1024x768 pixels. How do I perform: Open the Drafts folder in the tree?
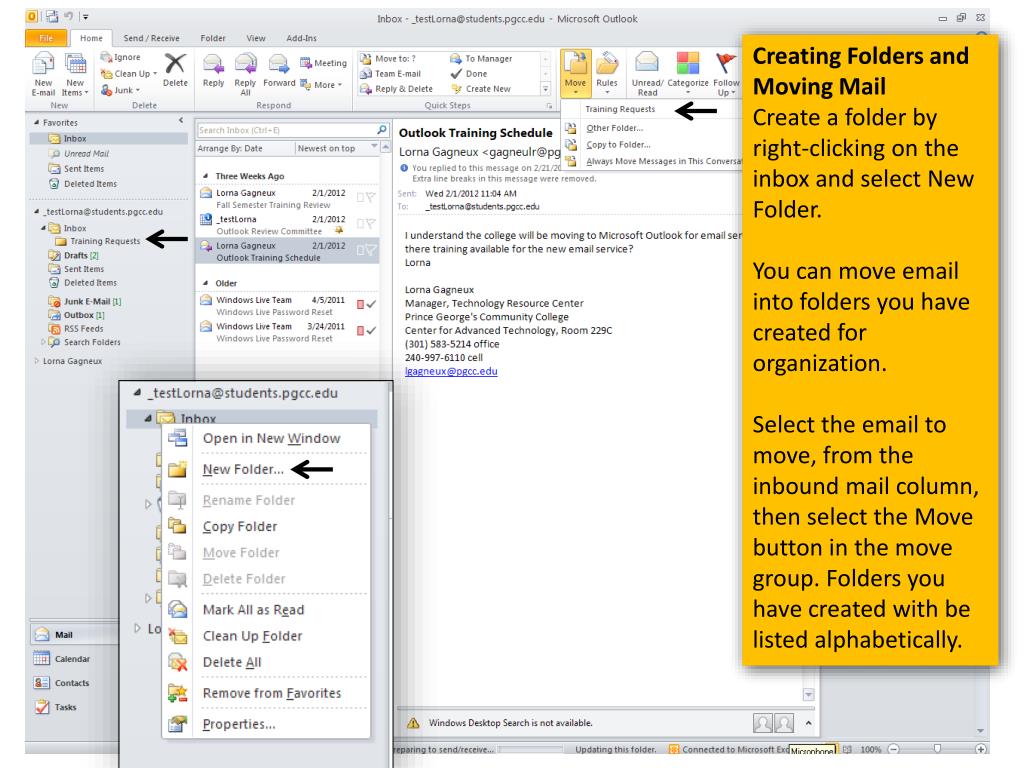[74, 255]
